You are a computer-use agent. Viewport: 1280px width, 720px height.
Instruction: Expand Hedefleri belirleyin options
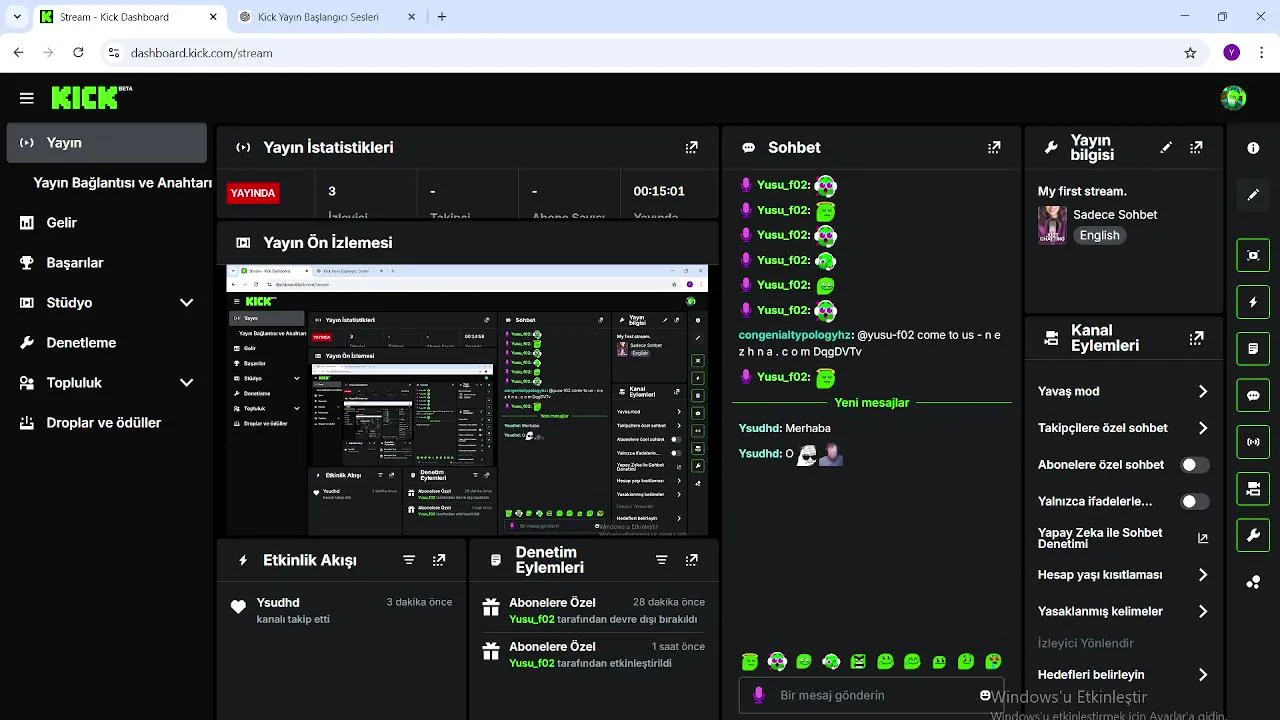click(1203, 675)
